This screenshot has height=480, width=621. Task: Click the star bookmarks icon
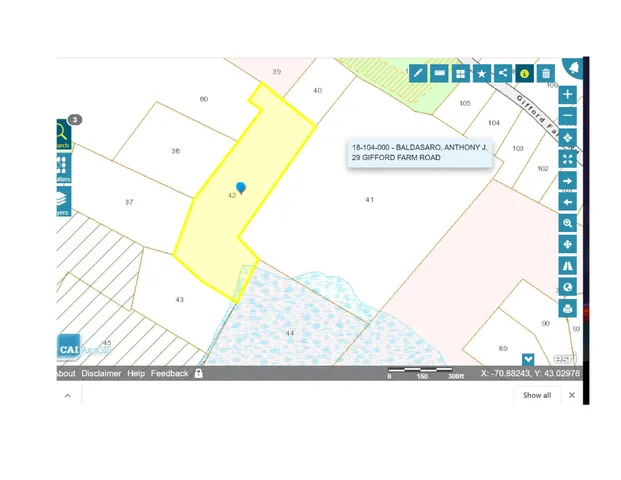[481, 73]
